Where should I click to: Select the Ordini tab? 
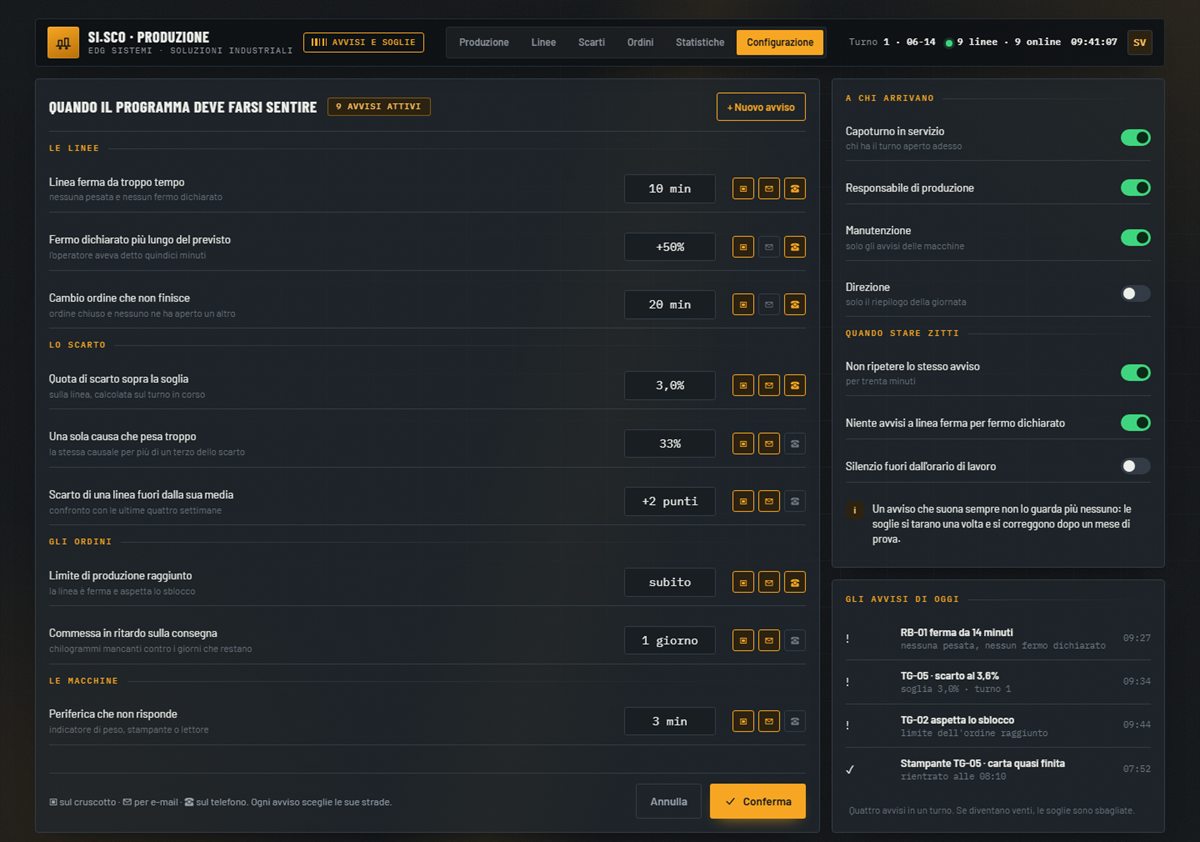[640, 42]
